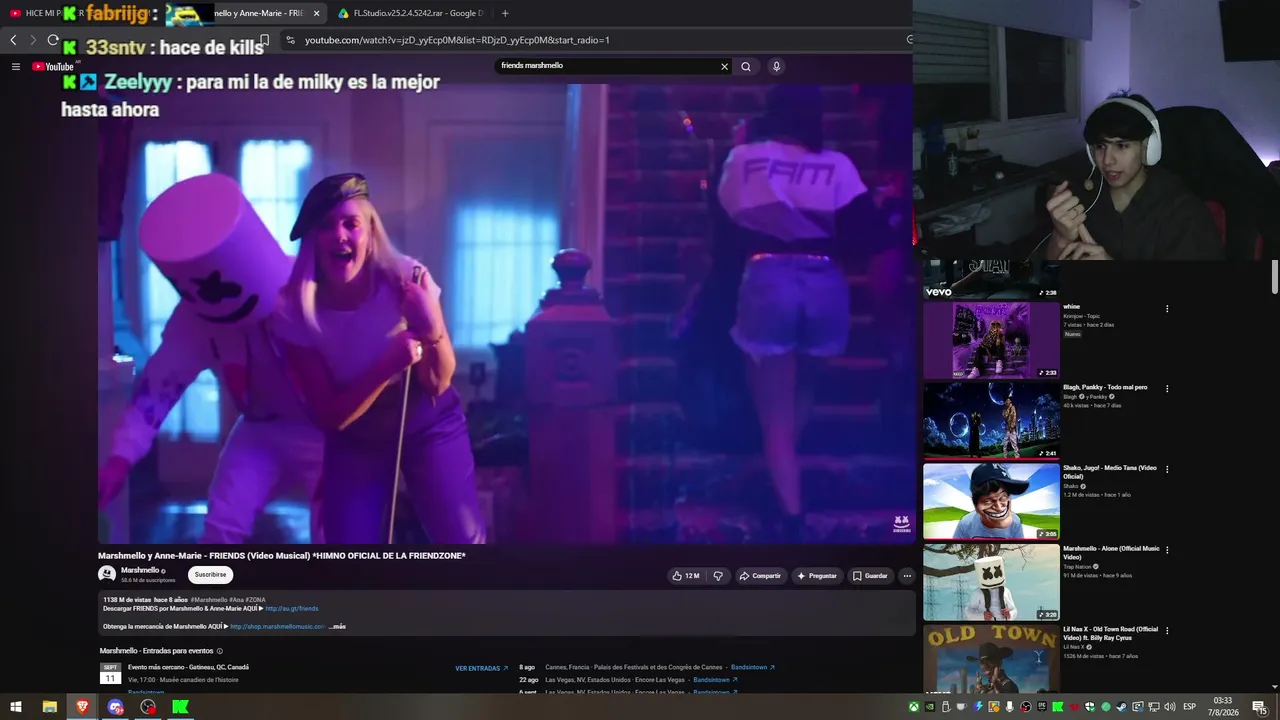The width and height of the screenshot is (1280, 720).
Task: Open the Windows Start menu
Action: coord(16,707)
